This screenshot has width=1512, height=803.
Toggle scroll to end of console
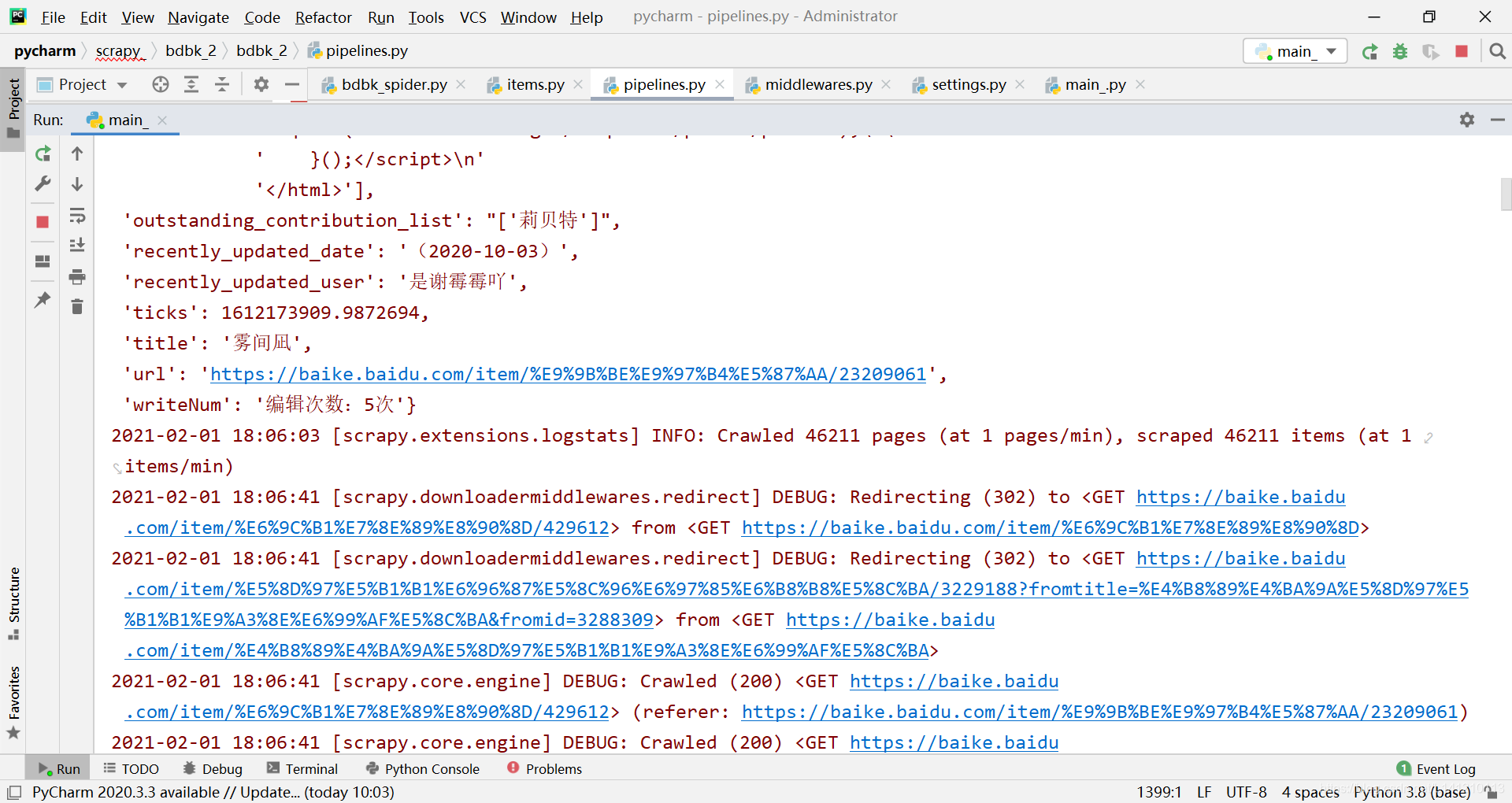(77, 246)
